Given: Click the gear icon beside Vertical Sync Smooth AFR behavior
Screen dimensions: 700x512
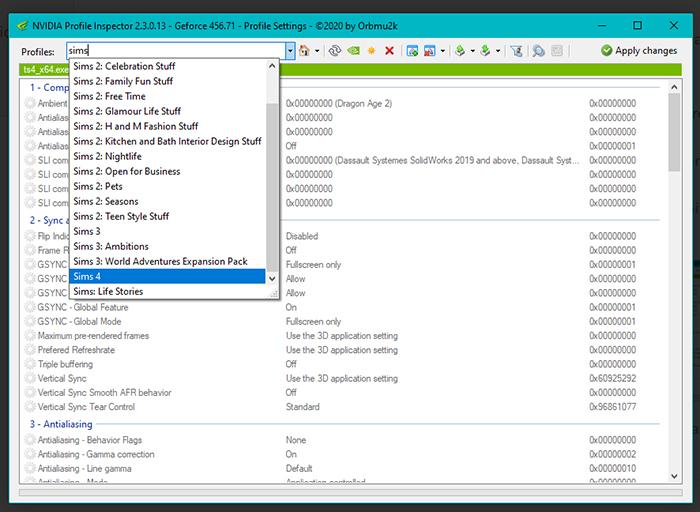Looking at the screenshot, I should point(30,392).
